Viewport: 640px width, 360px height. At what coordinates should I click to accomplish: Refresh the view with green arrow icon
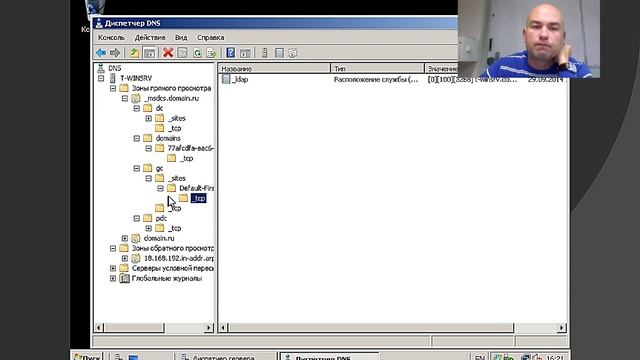197,53
